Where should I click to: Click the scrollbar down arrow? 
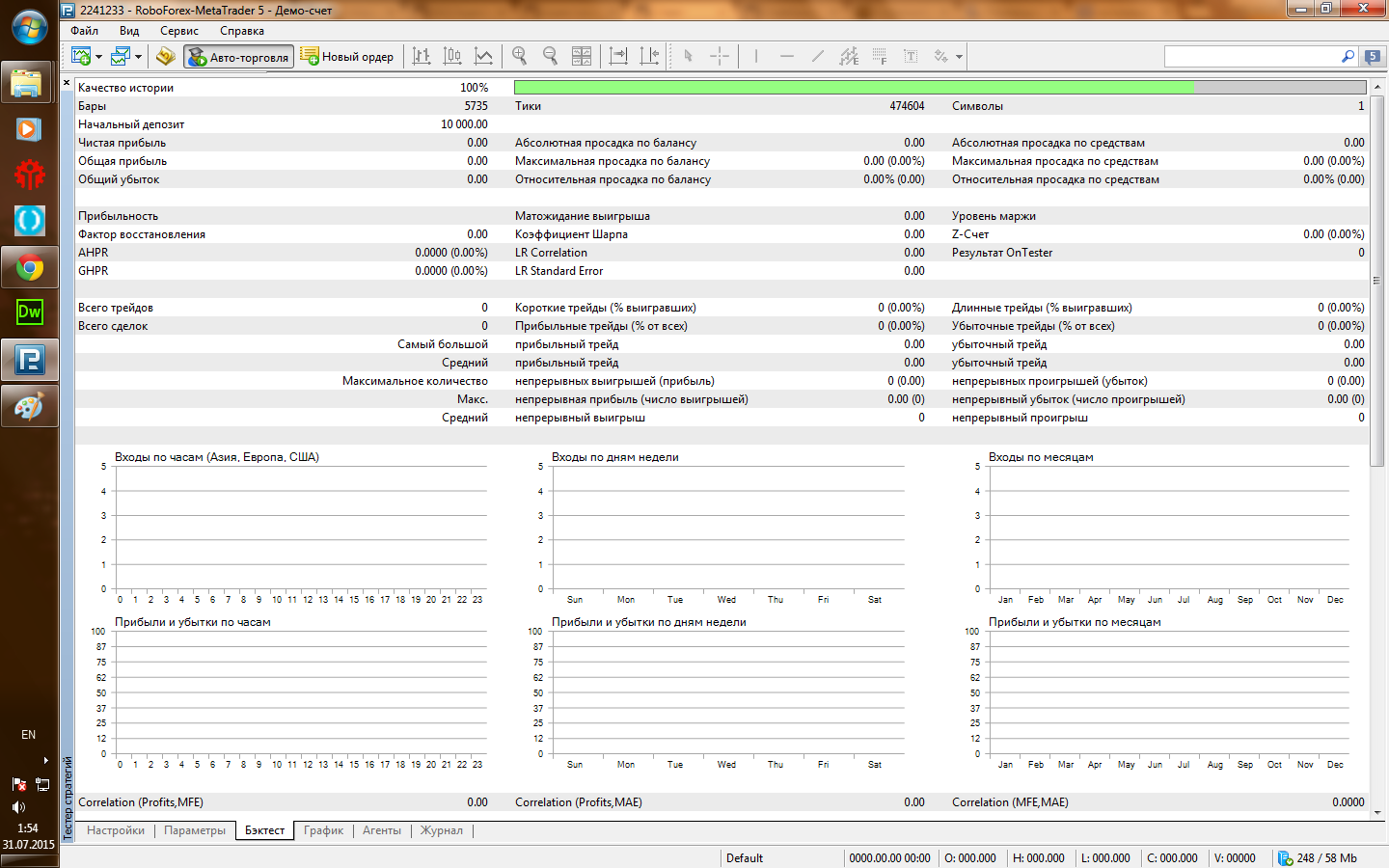coord(1376,813)
